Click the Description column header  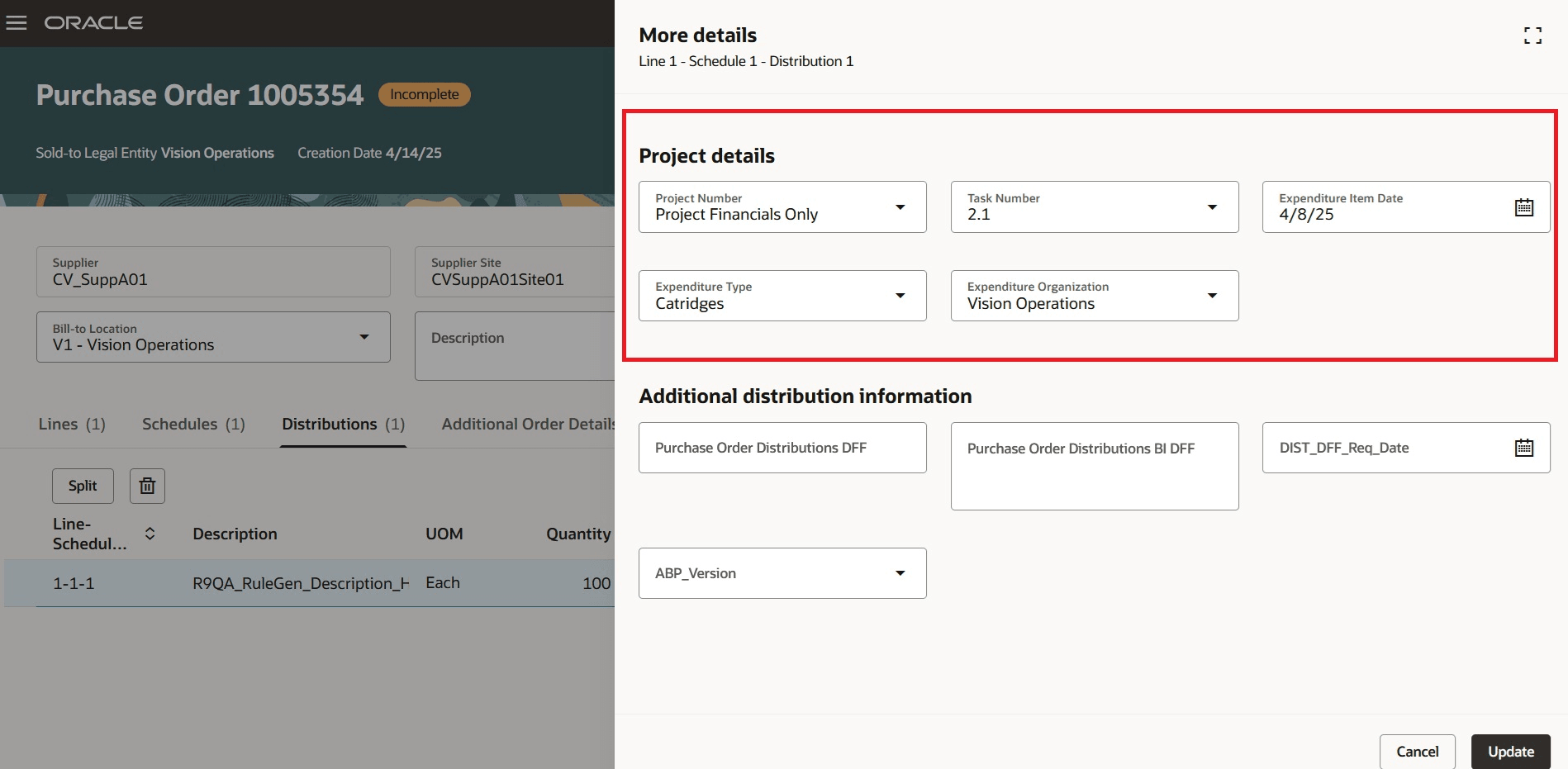coord(235,534)
